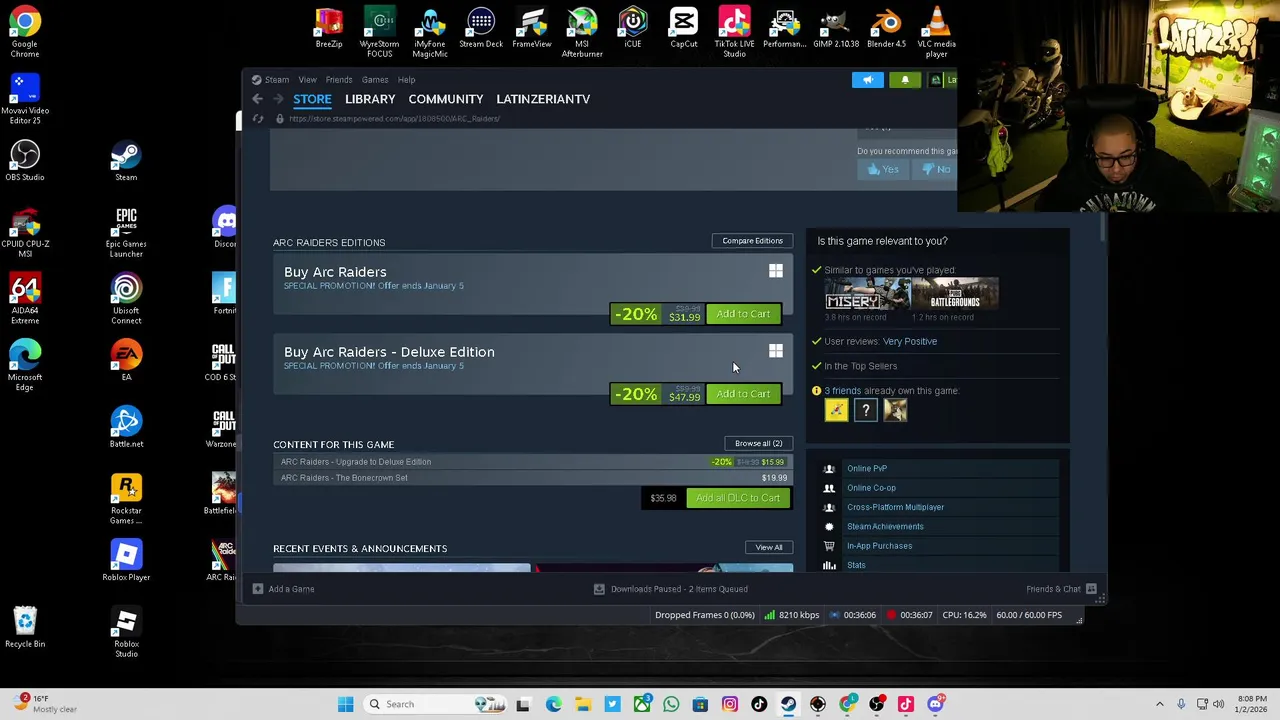Open Stream Deck desktop icon
The width and height of the screenshot is (1280, 720).
coord(481,28)
